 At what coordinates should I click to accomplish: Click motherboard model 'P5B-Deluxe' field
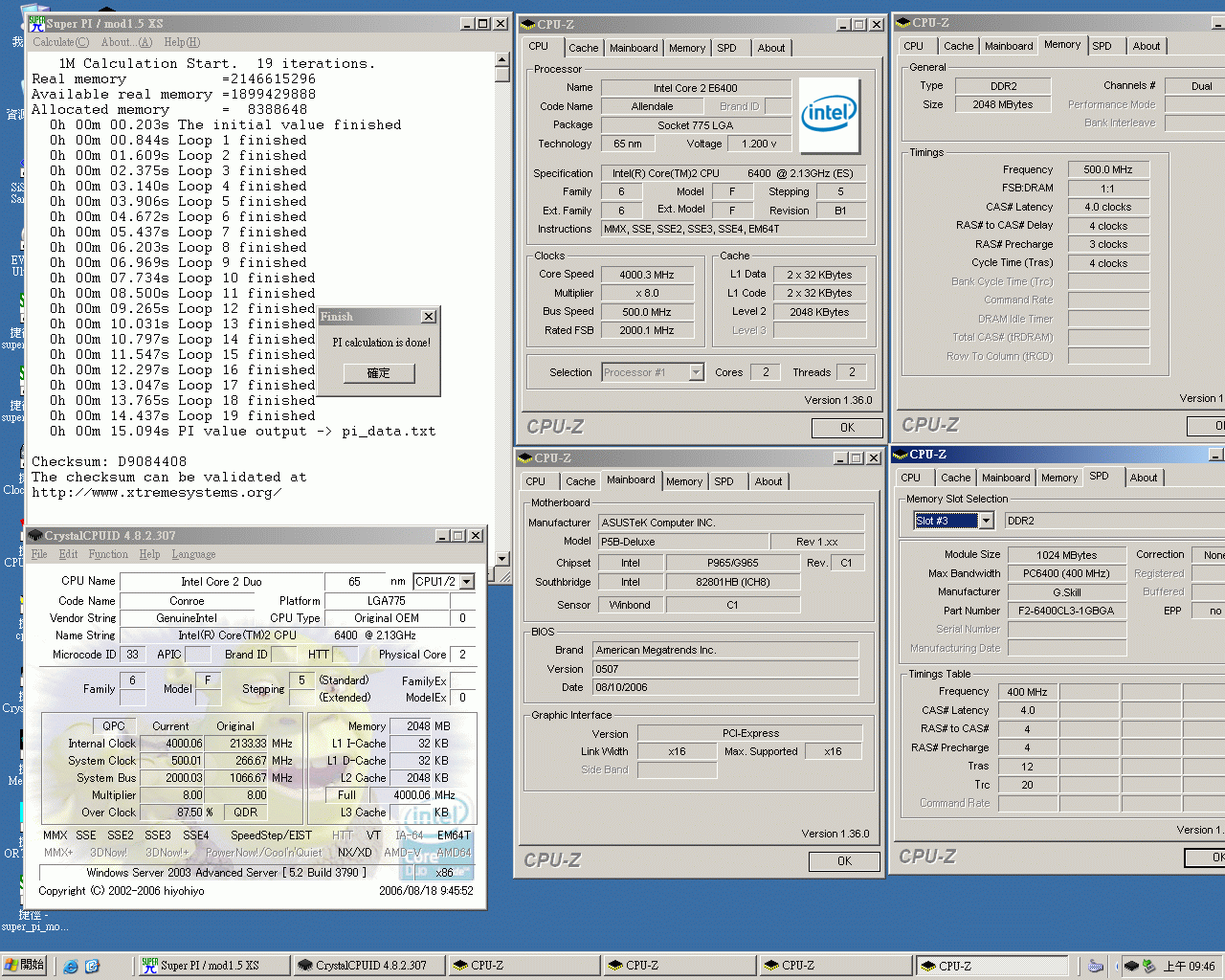tap(682, 542)
